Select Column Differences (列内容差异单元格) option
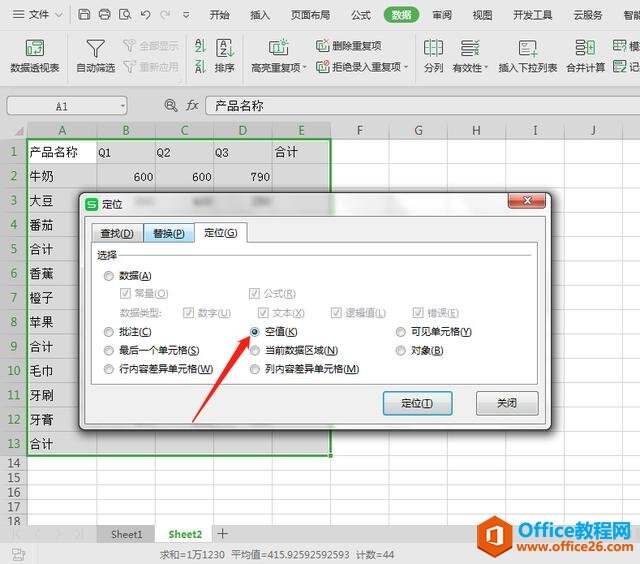640x564 pixels. click(x=254, y=369)
